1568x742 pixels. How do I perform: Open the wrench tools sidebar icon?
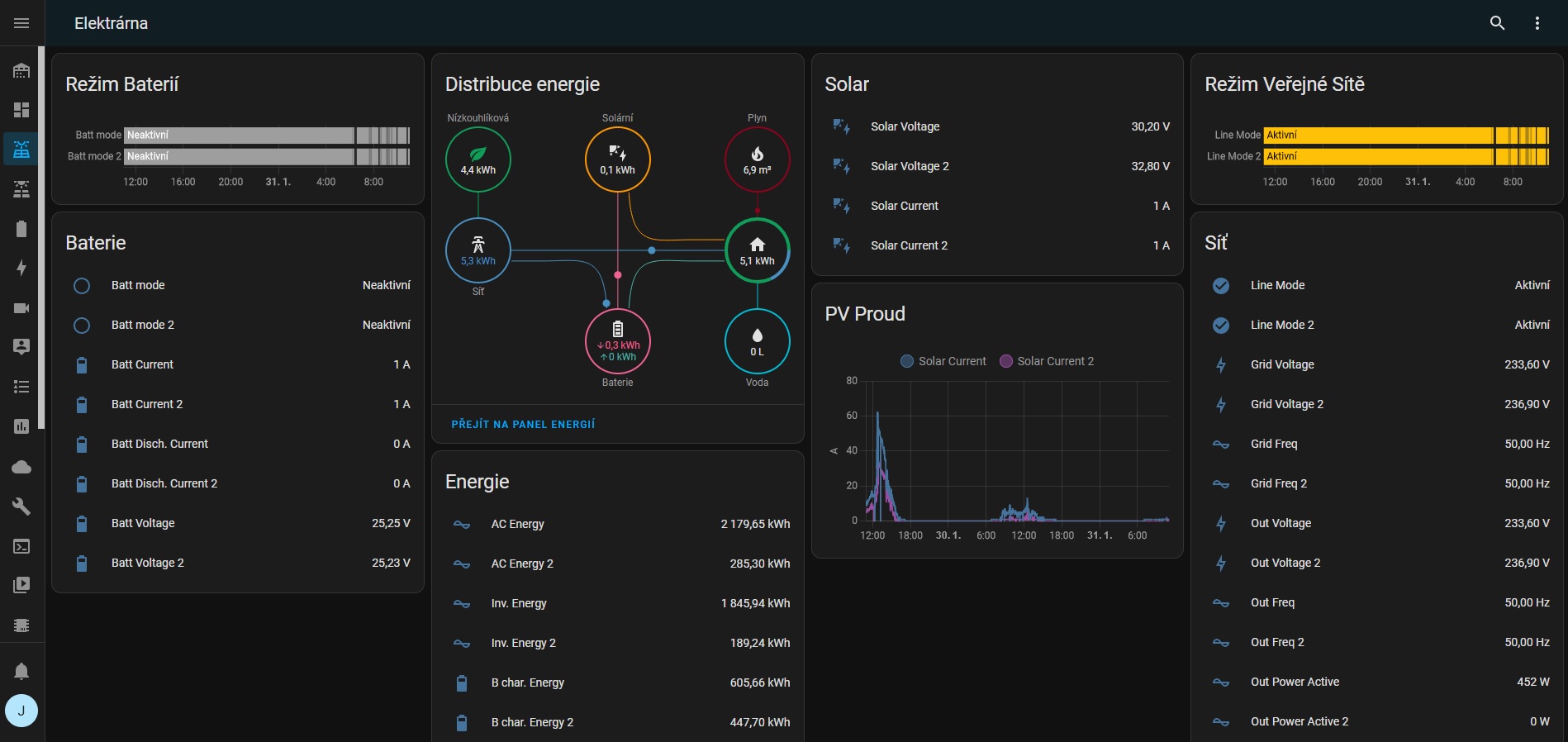[21, 507]
